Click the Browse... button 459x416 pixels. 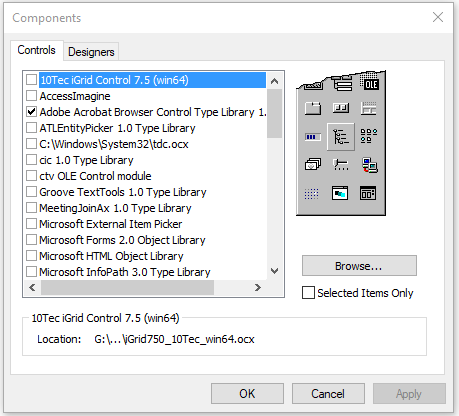[x=359, y=266]
